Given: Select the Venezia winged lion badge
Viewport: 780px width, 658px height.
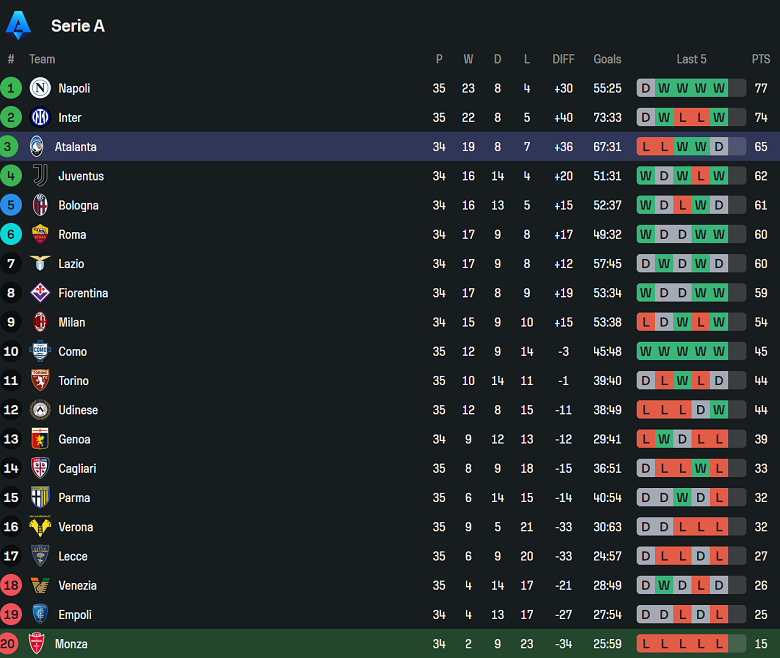Looking at the screenshot, I should 40,585.
